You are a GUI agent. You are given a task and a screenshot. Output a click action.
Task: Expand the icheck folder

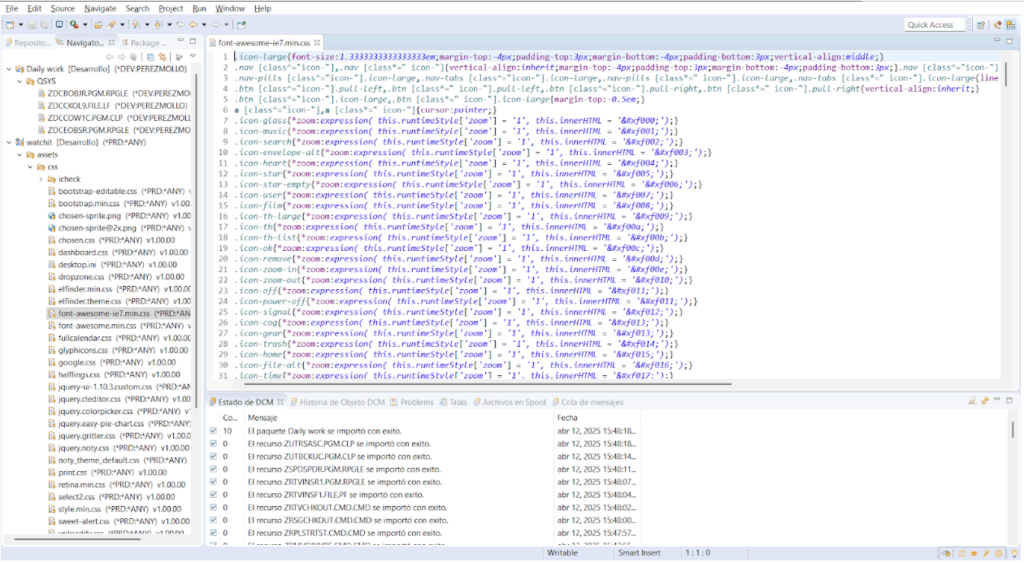coord(41,179)
